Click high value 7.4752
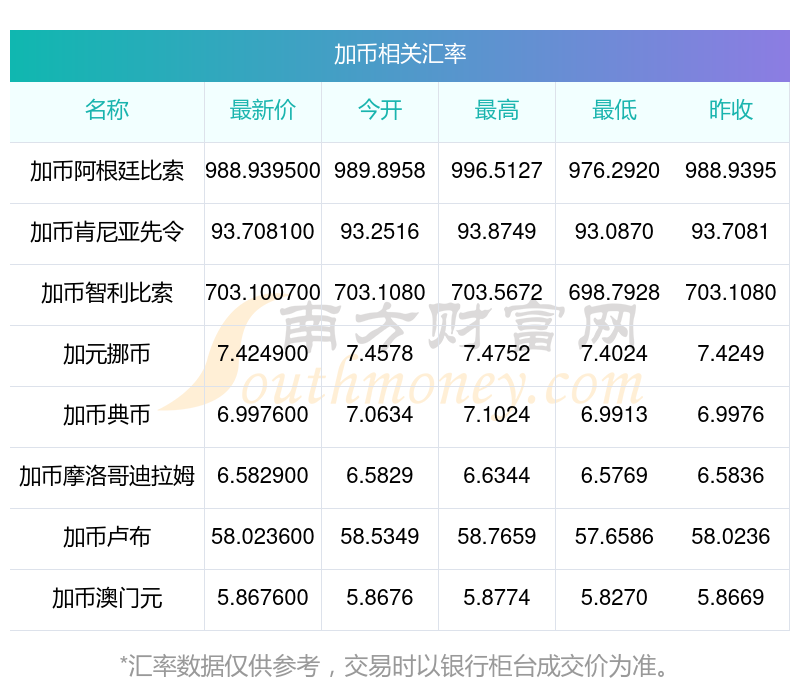Viewport: 800px width, 698px height. [x=497, y=354]
